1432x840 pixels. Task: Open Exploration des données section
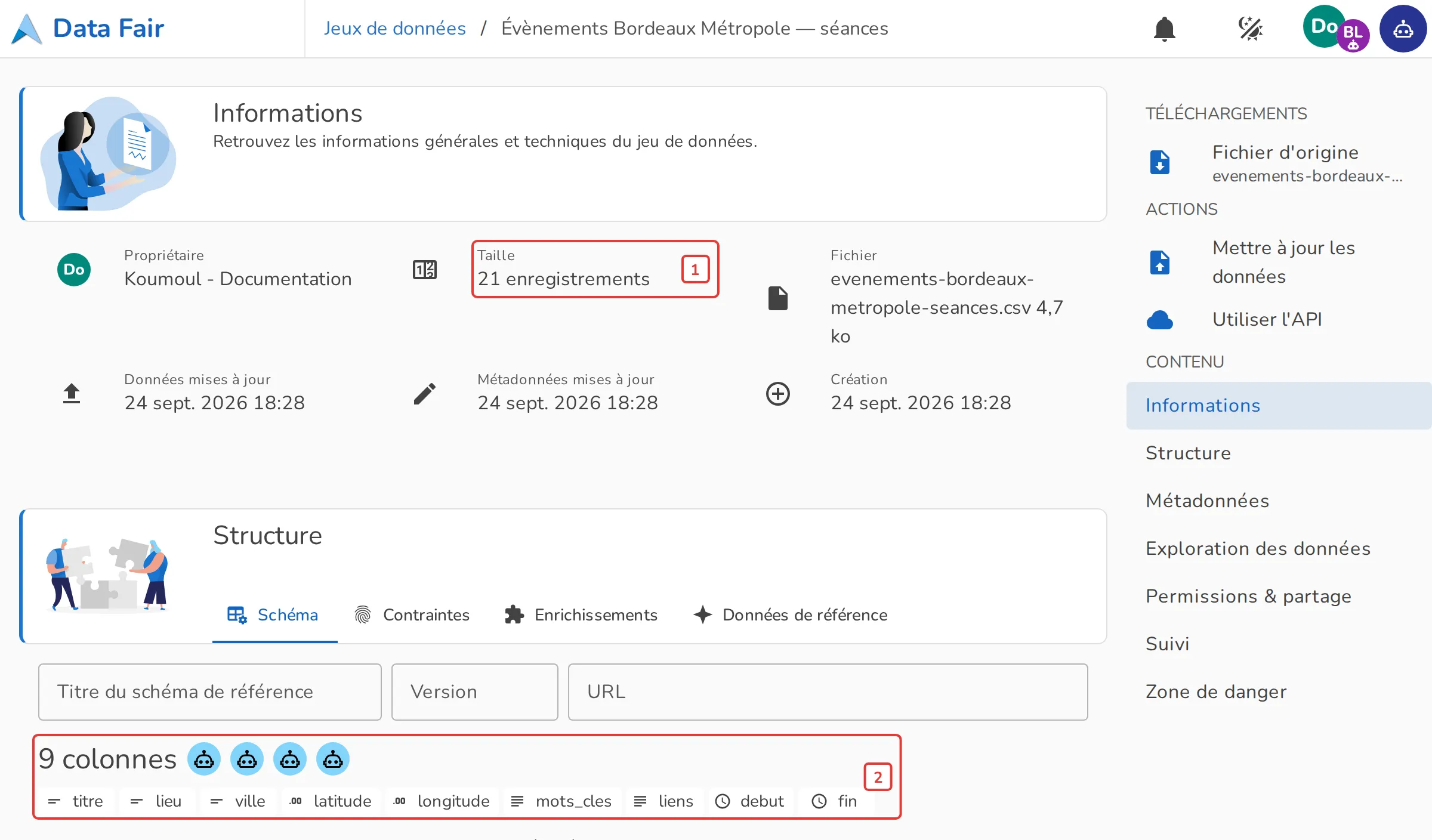[1279, 549]
